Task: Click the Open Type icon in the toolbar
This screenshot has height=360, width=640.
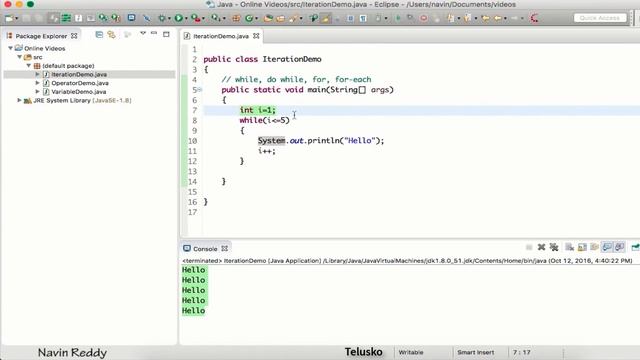Action: pyautogui.click(x=268, y=18)
